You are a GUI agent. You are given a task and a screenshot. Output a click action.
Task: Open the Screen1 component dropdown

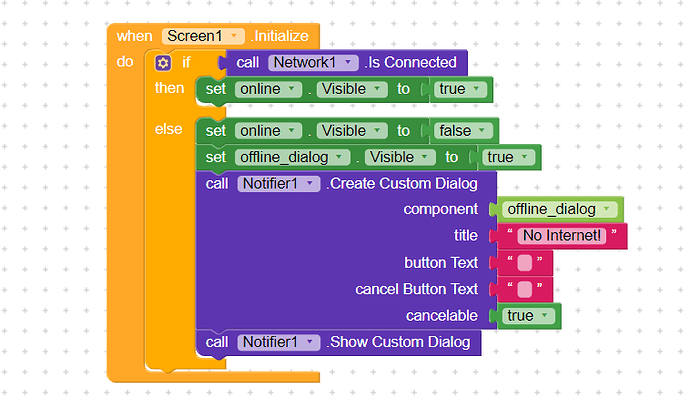(x=203, y=36)
